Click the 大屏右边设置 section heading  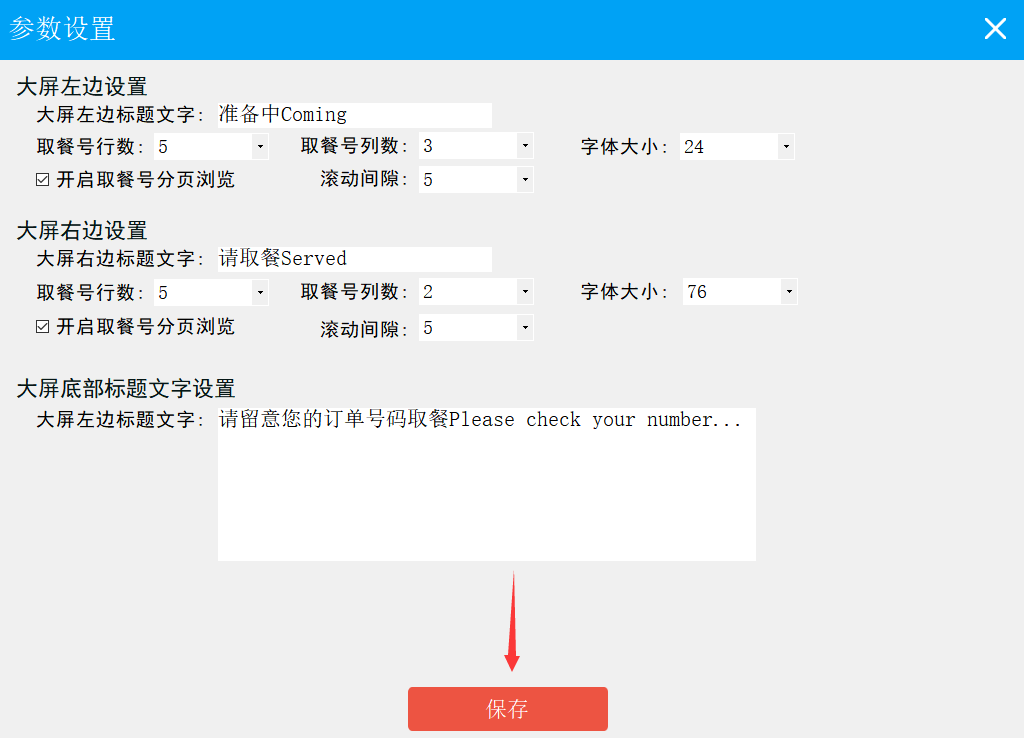[x=82, y=232]
